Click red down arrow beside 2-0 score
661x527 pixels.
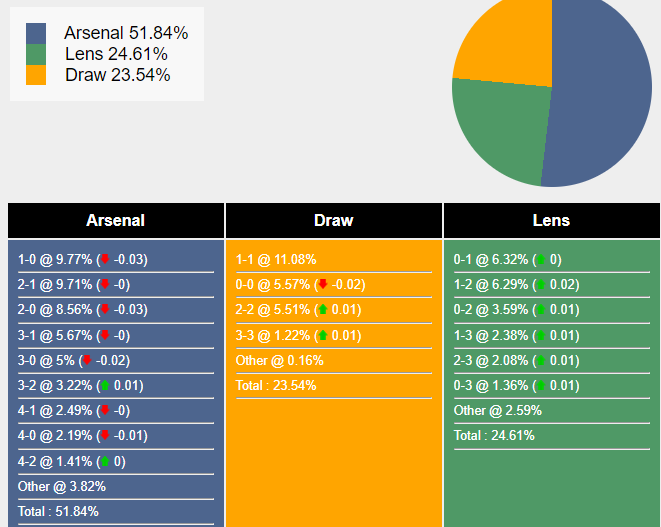point(104,310)
